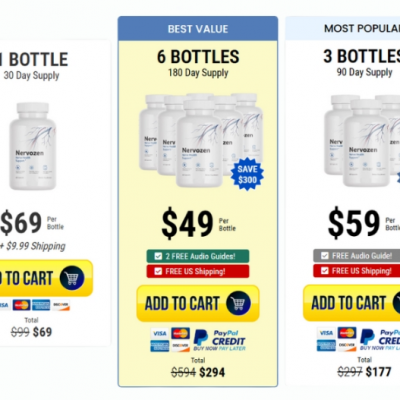Toggle FREE US Shipping checkbox for 3 Bottles

coord(325,271)
